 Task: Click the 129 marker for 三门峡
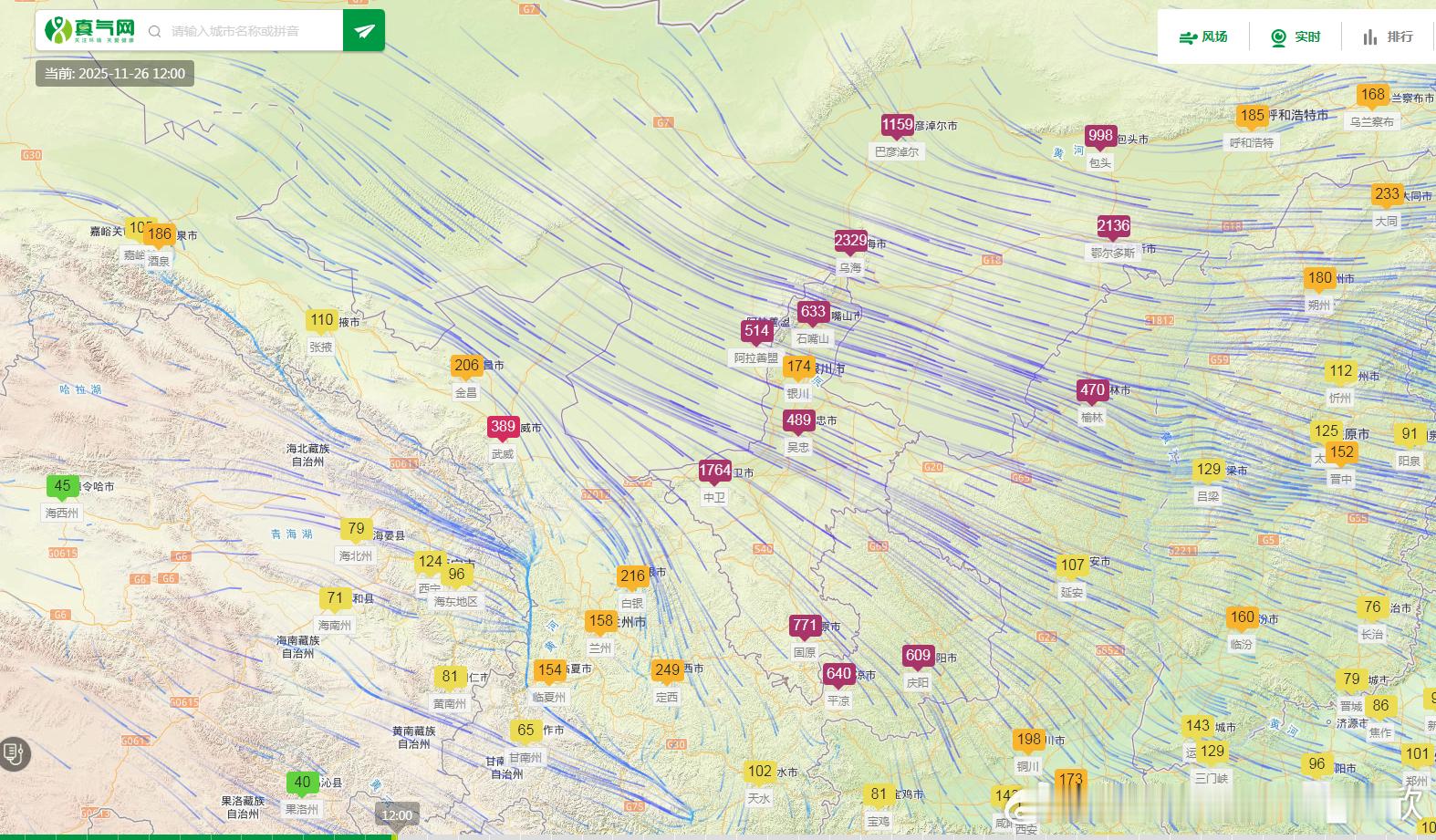pos(1212,752)
